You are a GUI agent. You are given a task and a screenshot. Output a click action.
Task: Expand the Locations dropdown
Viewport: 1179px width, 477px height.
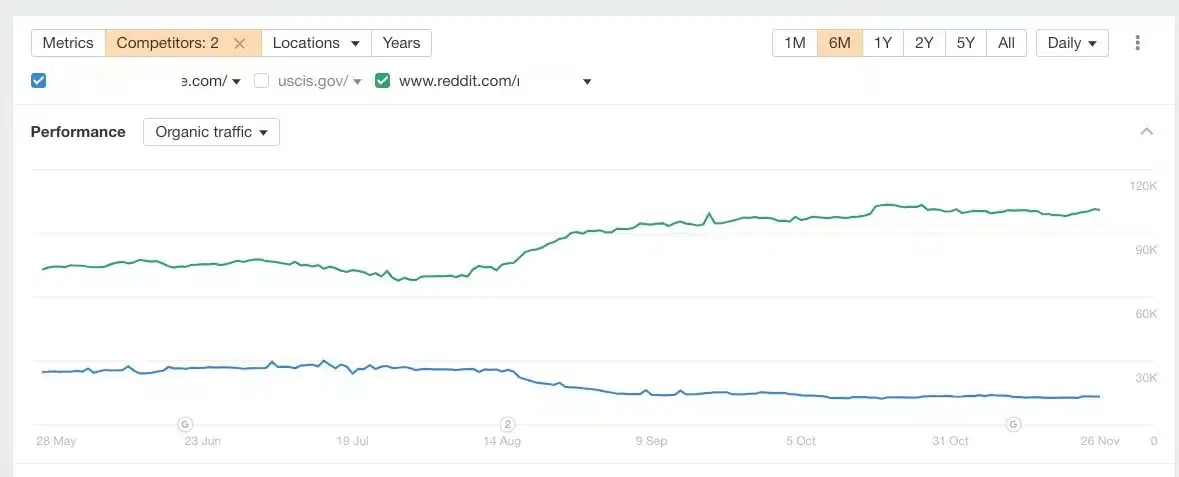coord(316,43)
